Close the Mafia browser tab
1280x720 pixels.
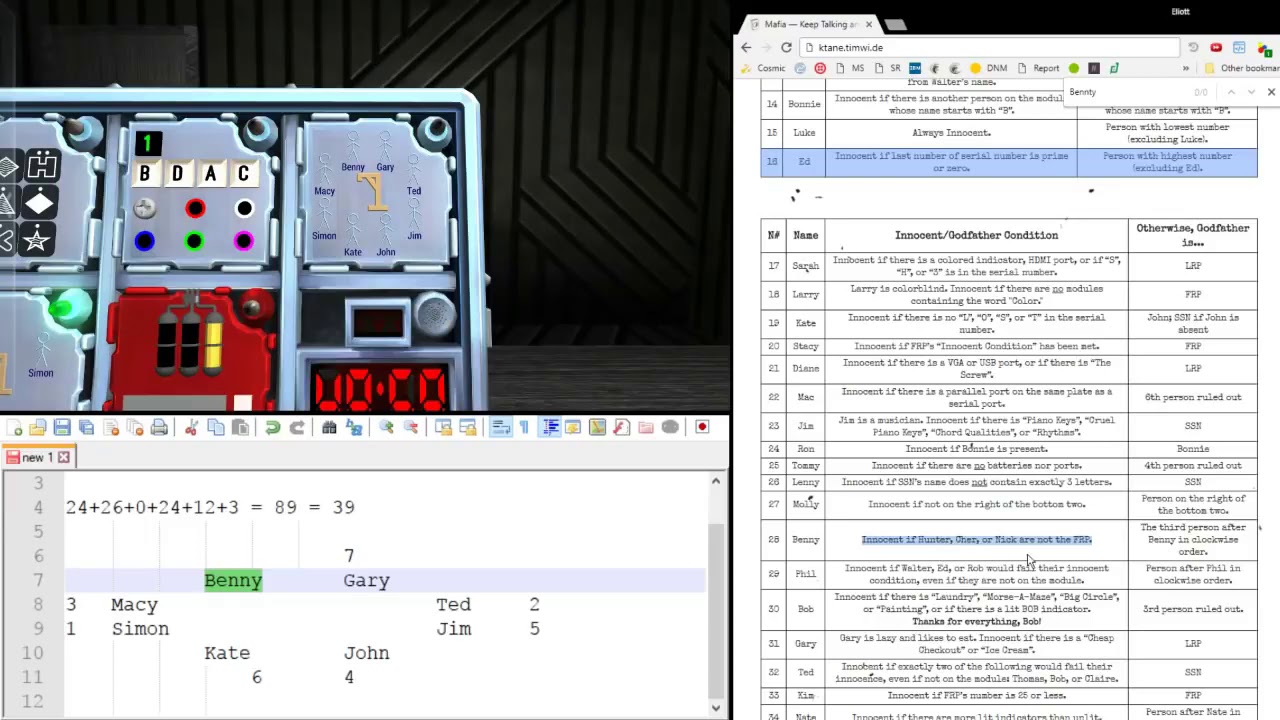coord(868,24)
